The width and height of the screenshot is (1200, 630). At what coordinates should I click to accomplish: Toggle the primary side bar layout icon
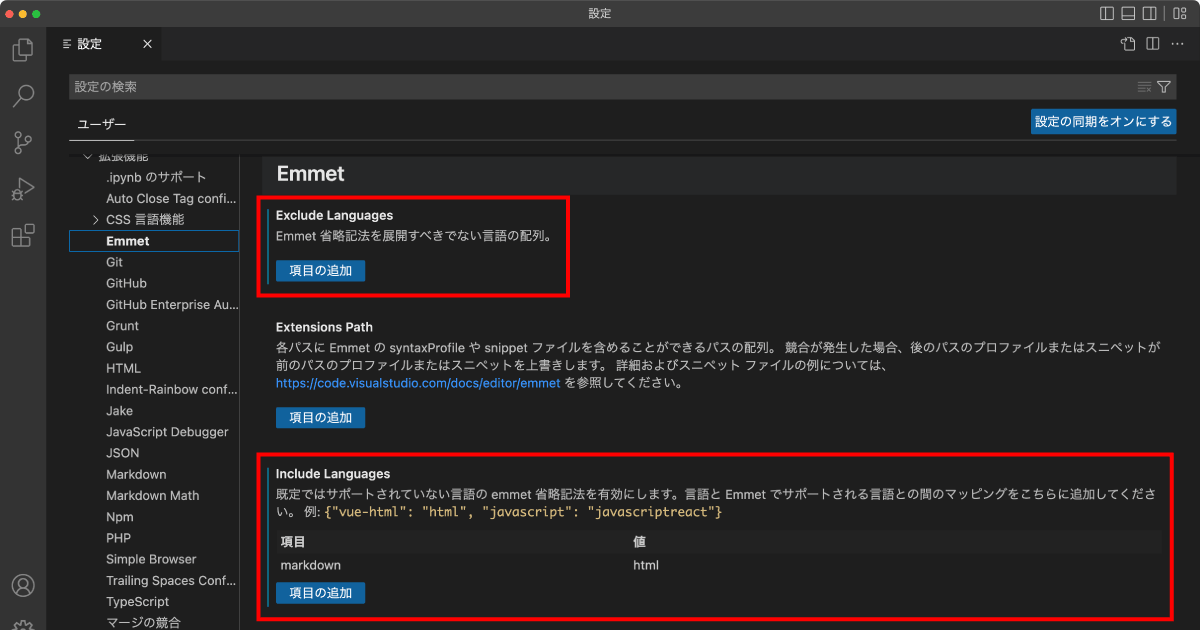pos(1107,14)
